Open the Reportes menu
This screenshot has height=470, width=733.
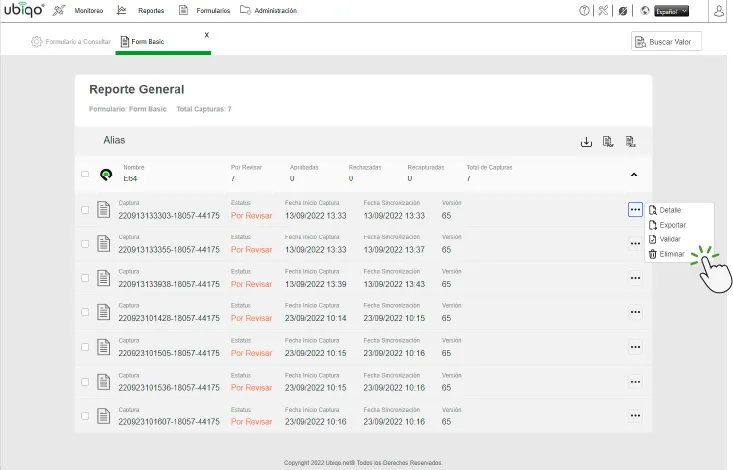tap(151, 10)
